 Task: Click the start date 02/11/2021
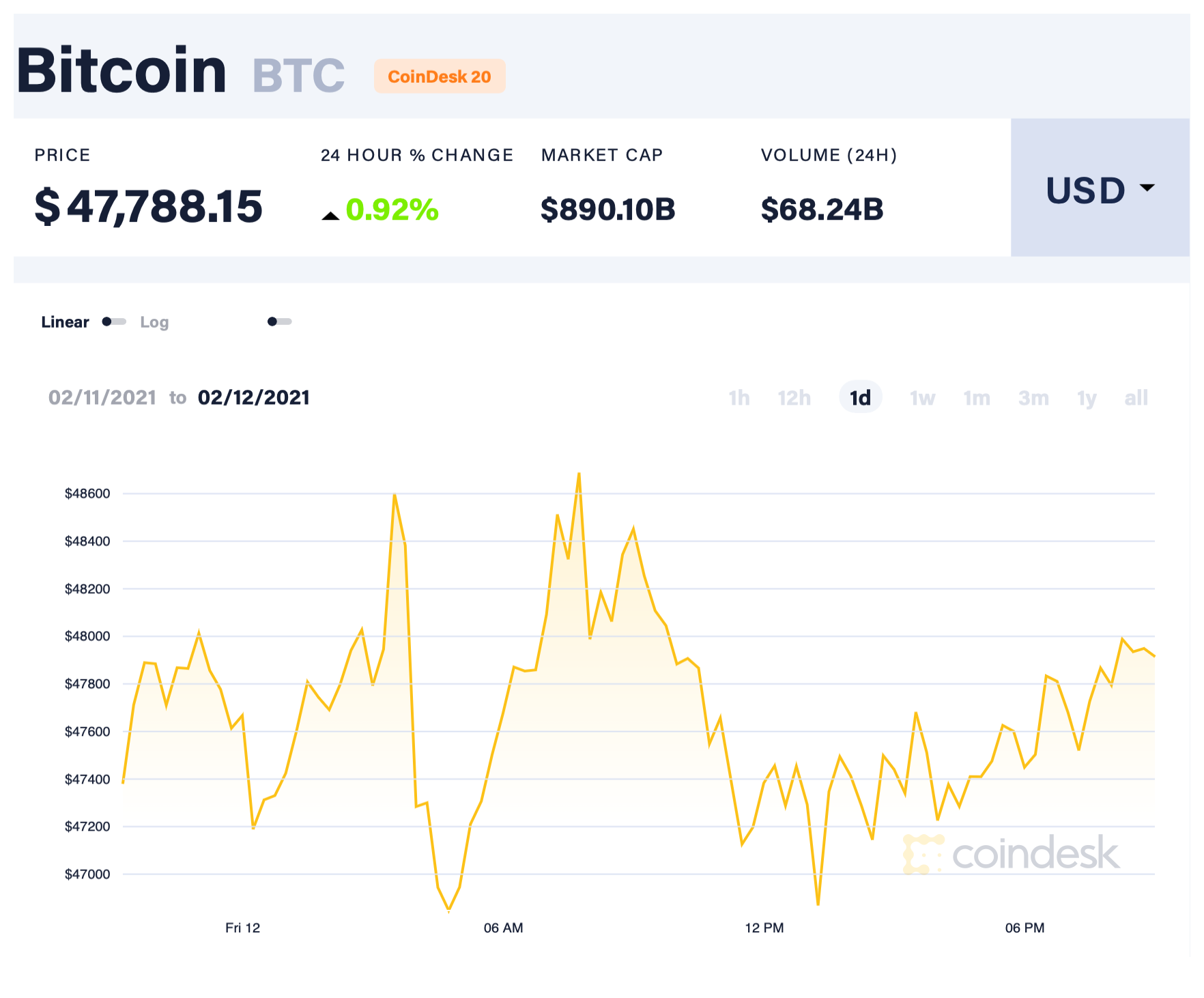click(x=102, y=397)
